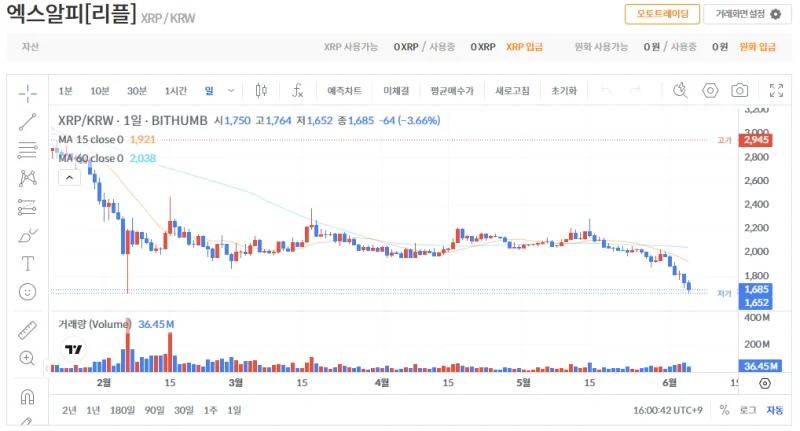Set the chart range to 90일
Viewport: 800px width, 431px height.
[155, 410]
